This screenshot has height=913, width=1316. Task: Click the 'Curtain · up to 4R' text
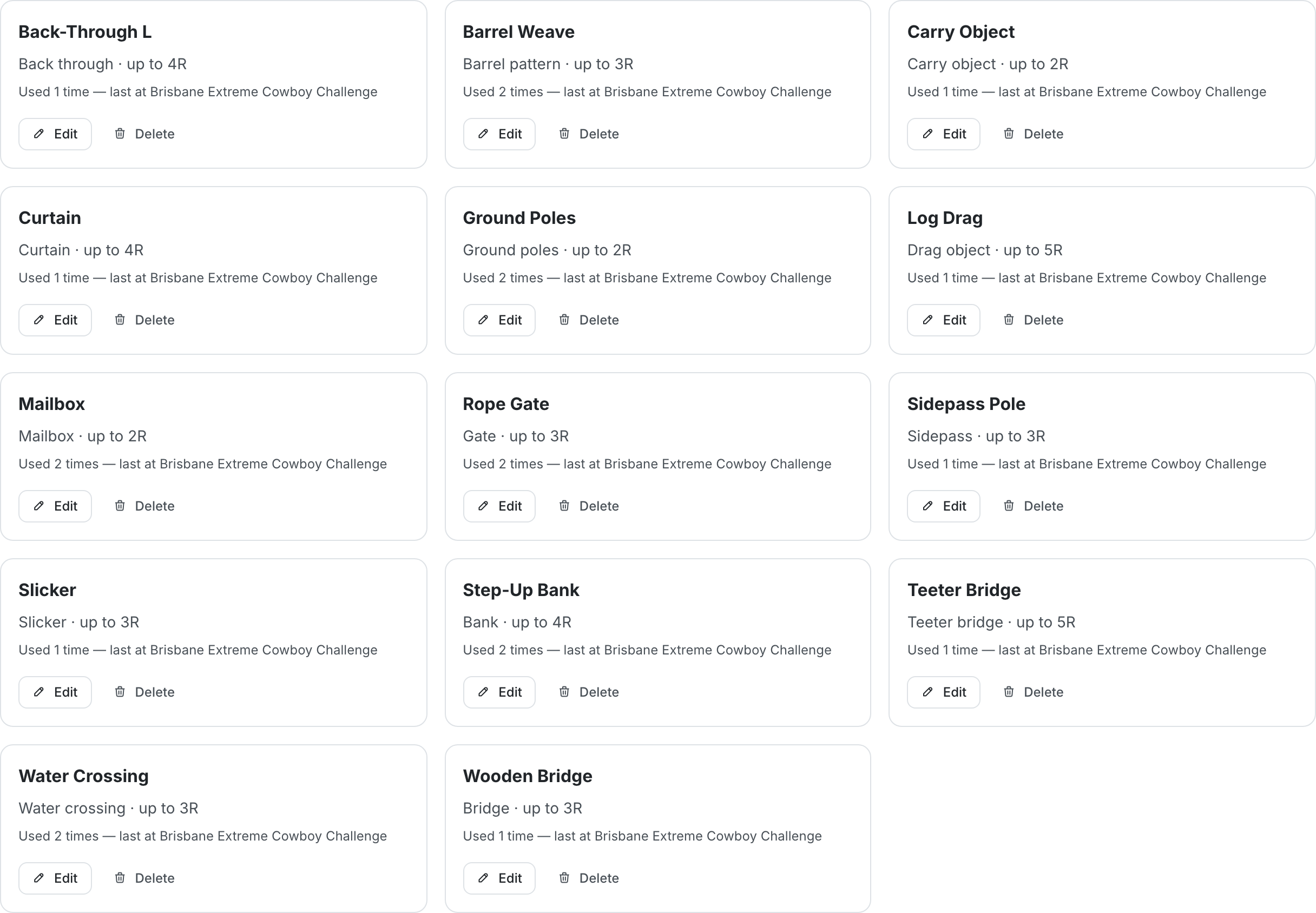pos(81,250)
